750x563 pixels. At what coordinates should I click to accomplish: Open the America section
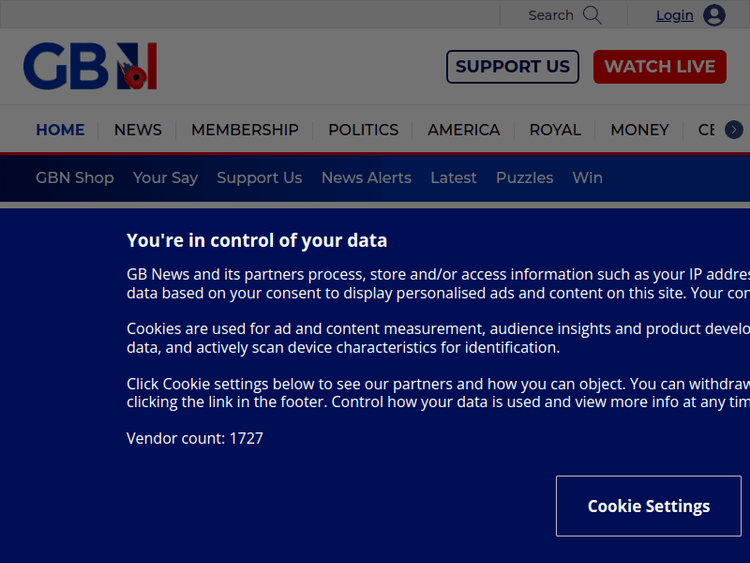coord(463,130)
